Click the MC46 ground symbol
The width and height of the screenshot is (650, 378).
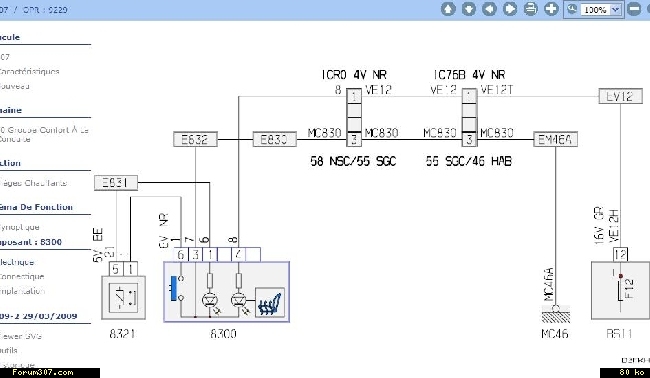pos(555,315)
